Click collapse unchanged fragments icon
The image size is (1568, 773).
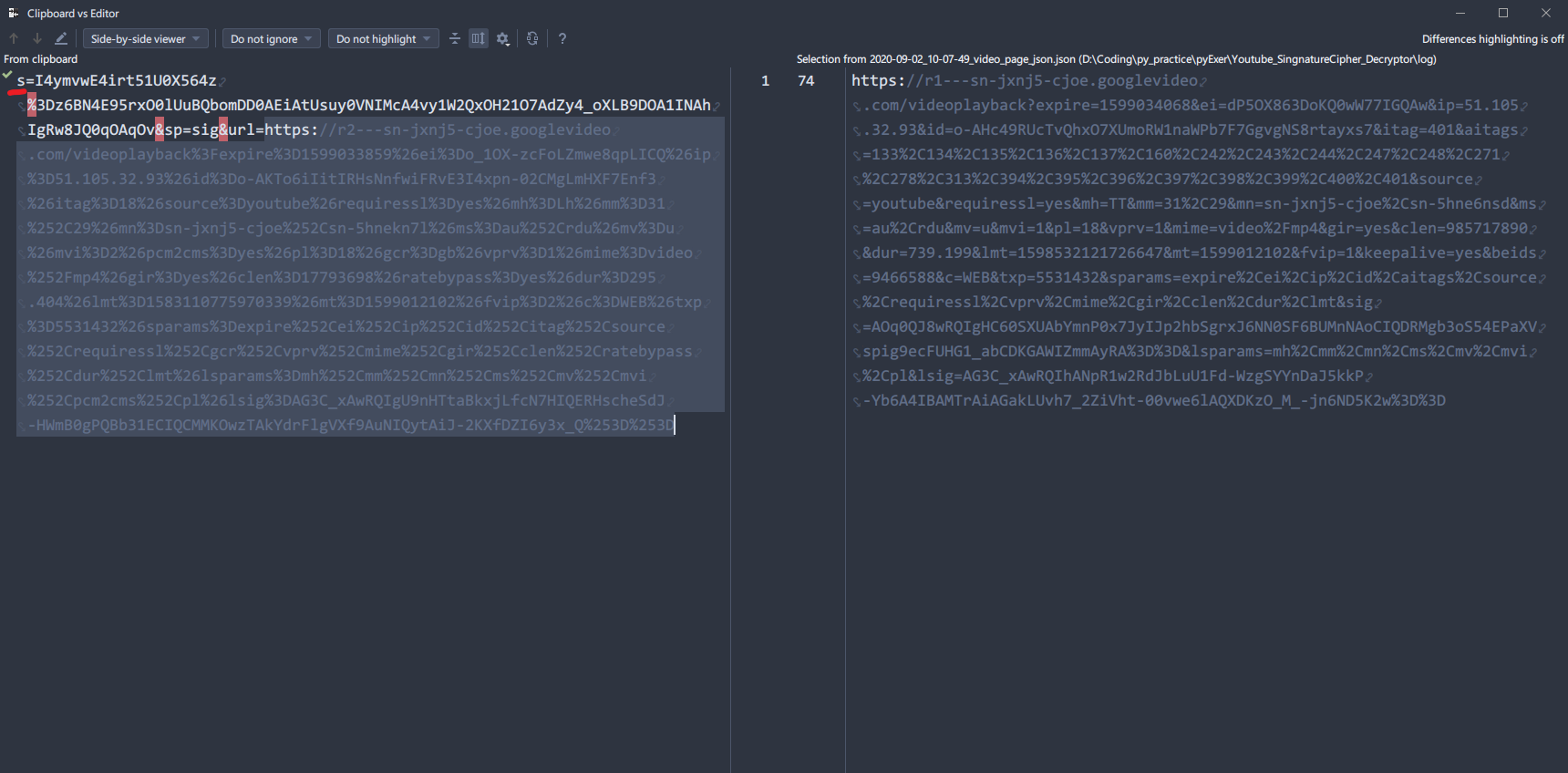tap(455, 38)
